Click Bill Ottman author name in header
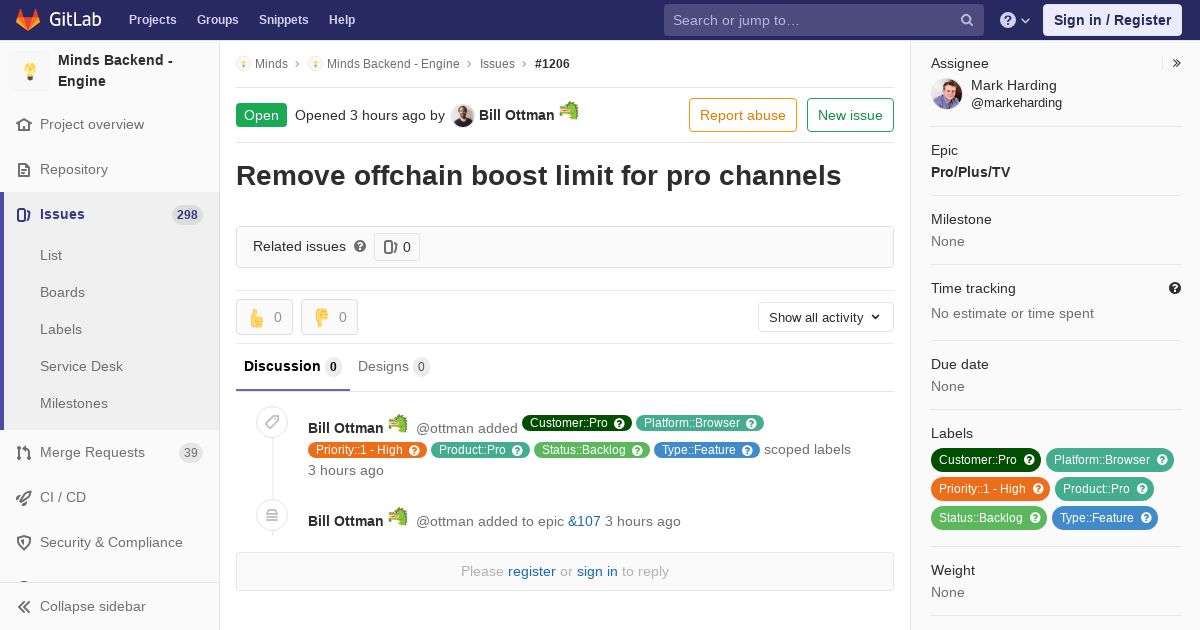1200x630 pixels. (516, 115)
